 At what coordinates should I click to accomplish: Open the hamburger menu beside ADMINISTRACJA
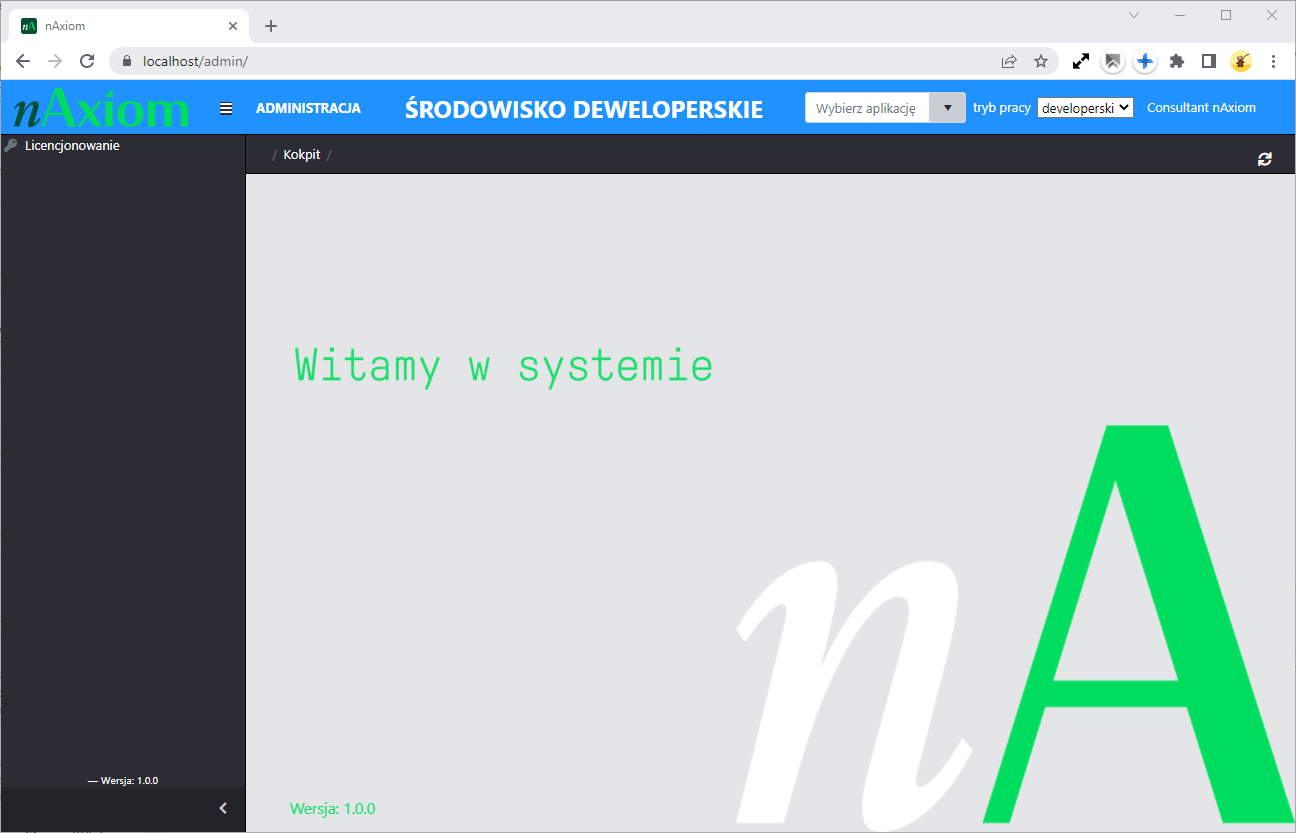click(226, 107)
